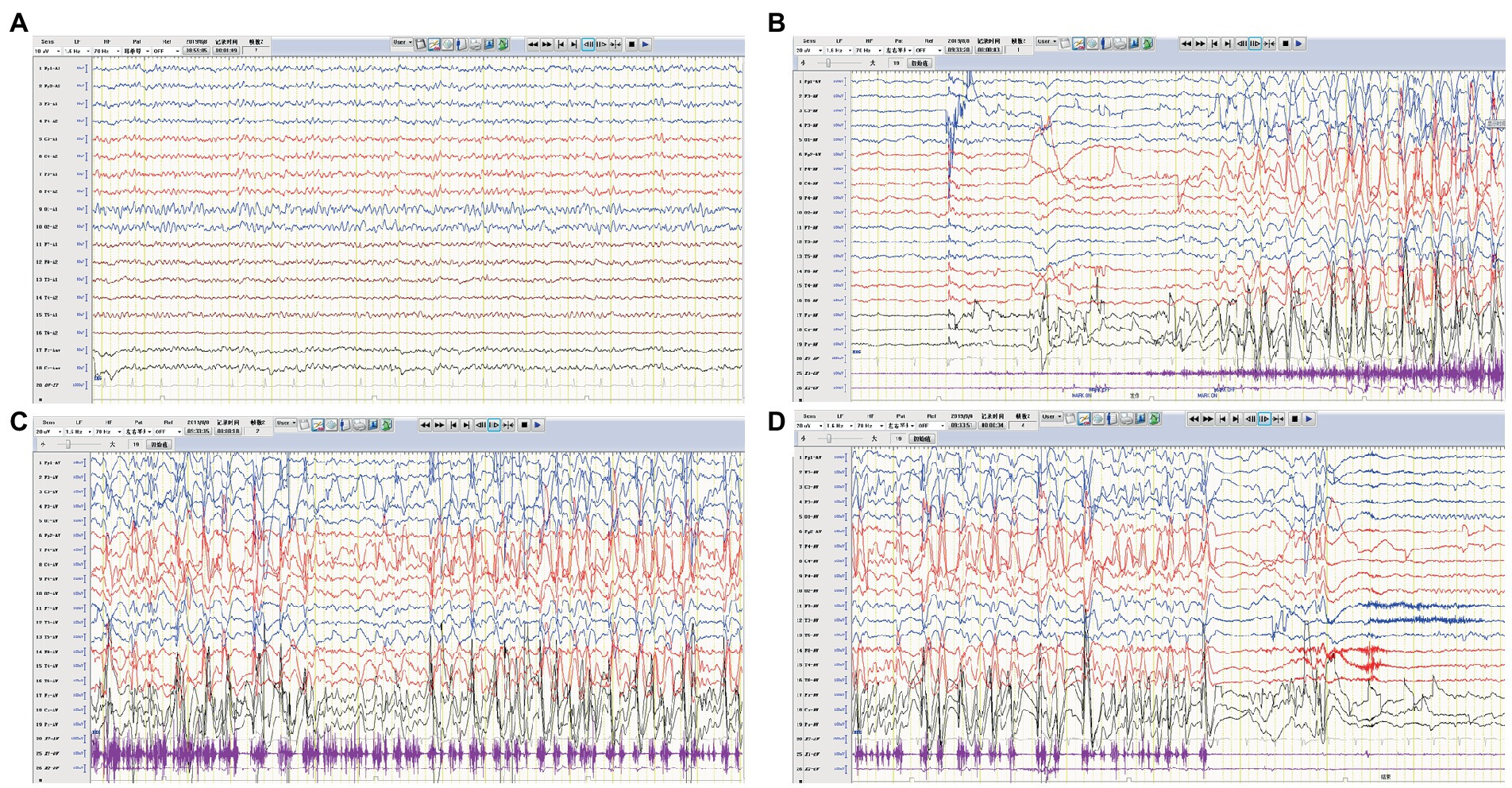Jump to recording end in panel A
The image size is (1512, 788).
tap(574, 44)
